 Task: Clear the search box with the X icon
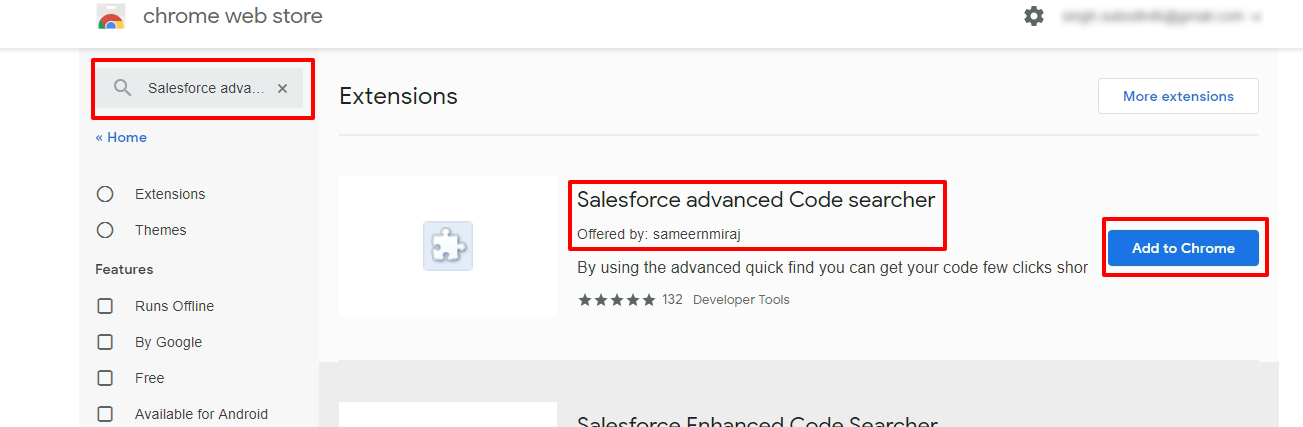click(282, 88)
